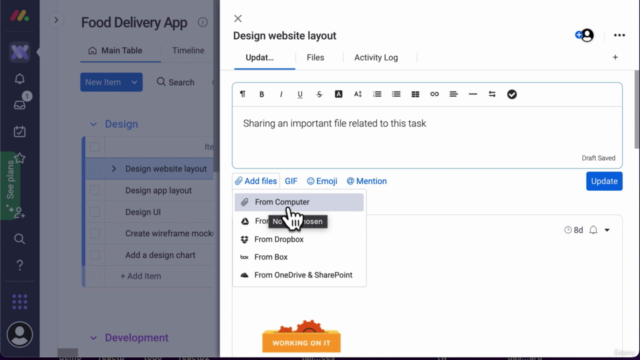Screen dimensions: 640x360
Task: Apply italic formatting to update text
Action: [x=281, y=94]
